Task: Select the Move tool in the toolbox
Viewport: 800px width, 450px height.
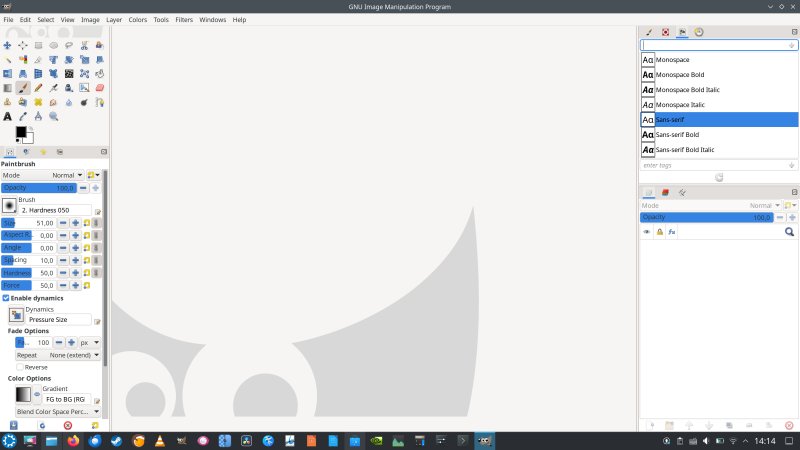Action: coord(7,45)
